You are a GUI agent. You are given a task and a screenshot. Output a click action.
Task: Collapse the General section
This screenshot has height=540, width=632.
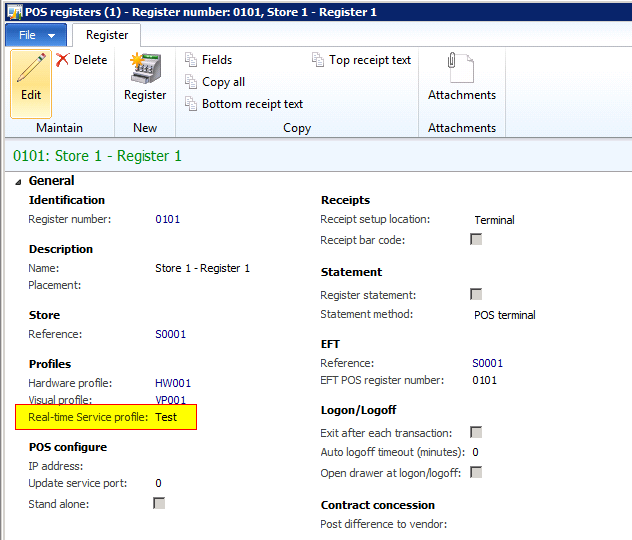20,181
